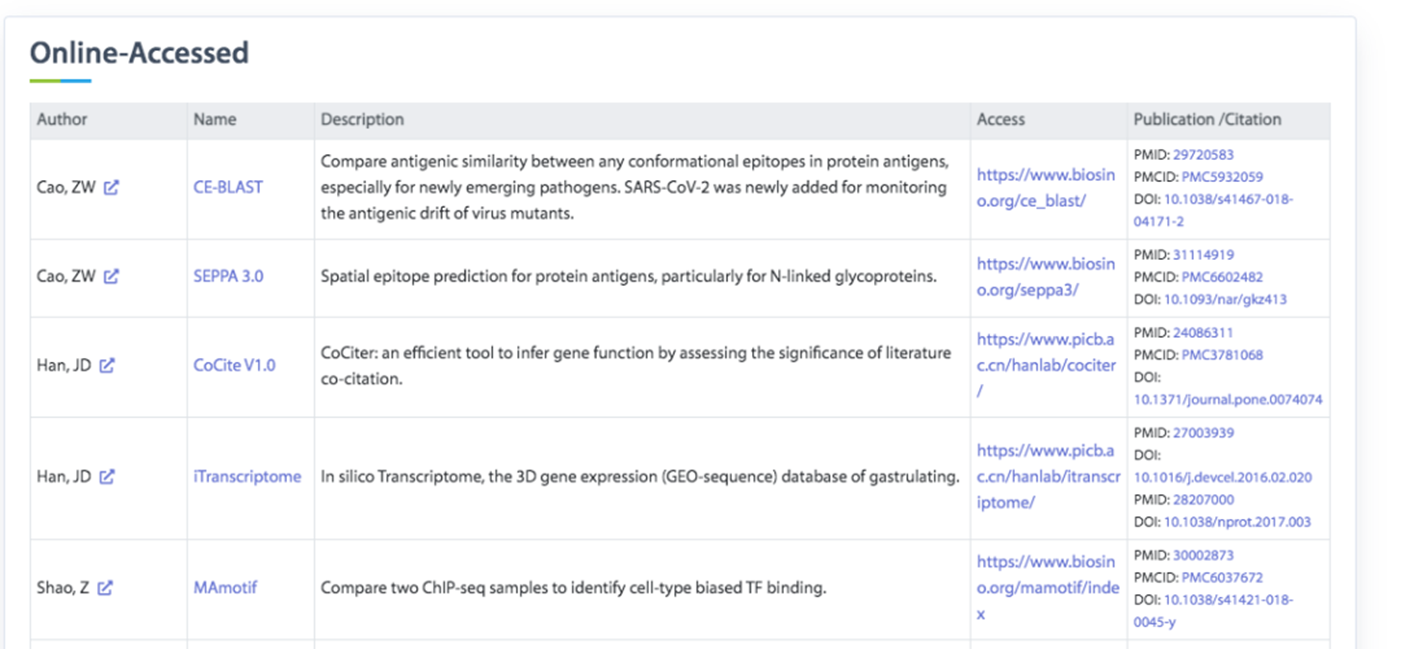Click the MAmotif name link

[x=225, y=587]
